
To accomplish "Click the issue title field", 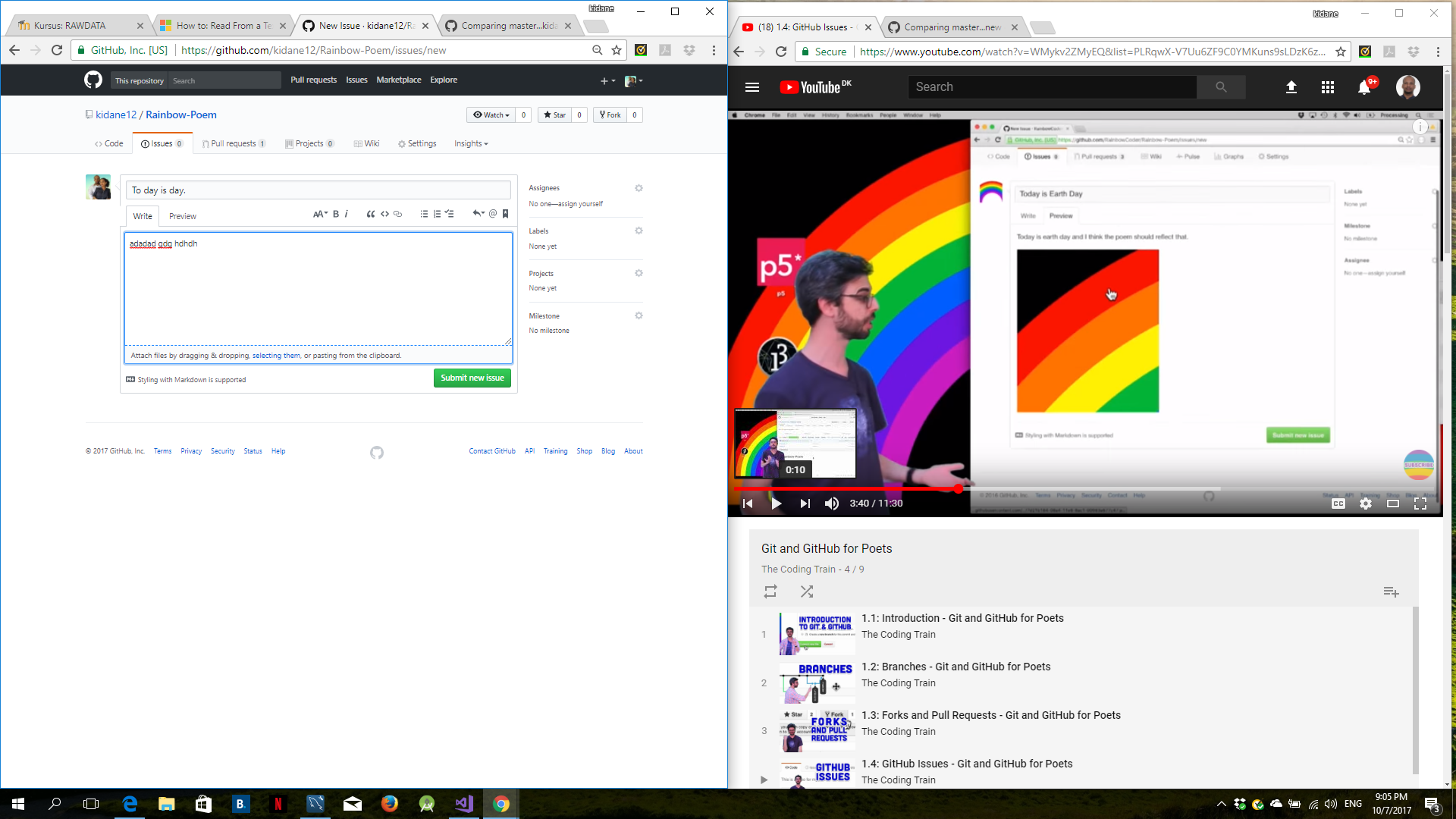I will tap(318, 190).
